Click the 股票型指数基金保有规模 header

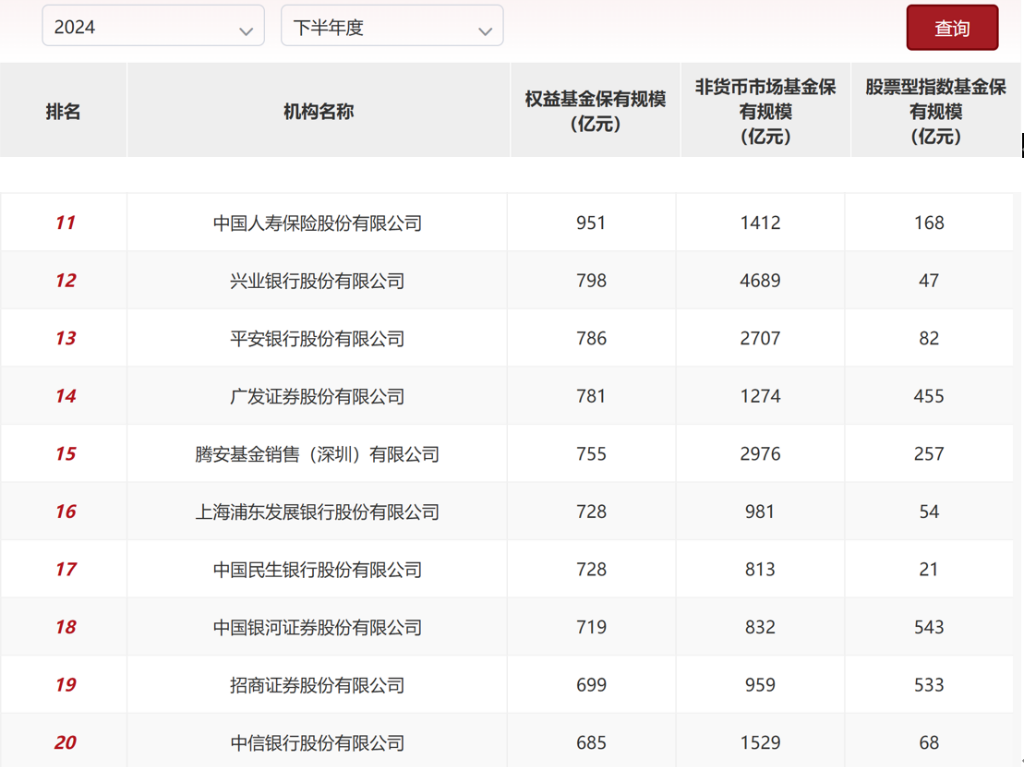(933, 111)
